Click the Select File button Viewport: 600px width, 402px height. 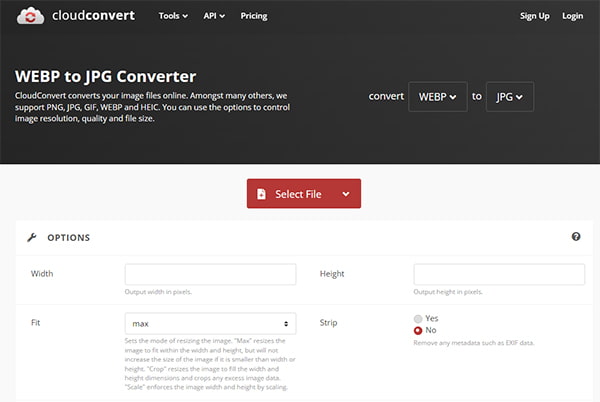[x=303, y=194]
